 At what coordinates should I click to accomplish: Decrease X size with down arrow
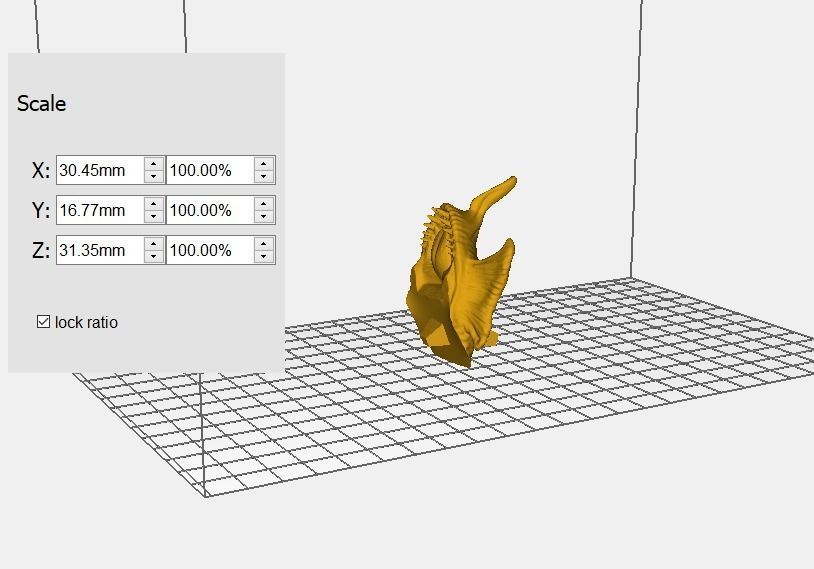tap(154, 177)
